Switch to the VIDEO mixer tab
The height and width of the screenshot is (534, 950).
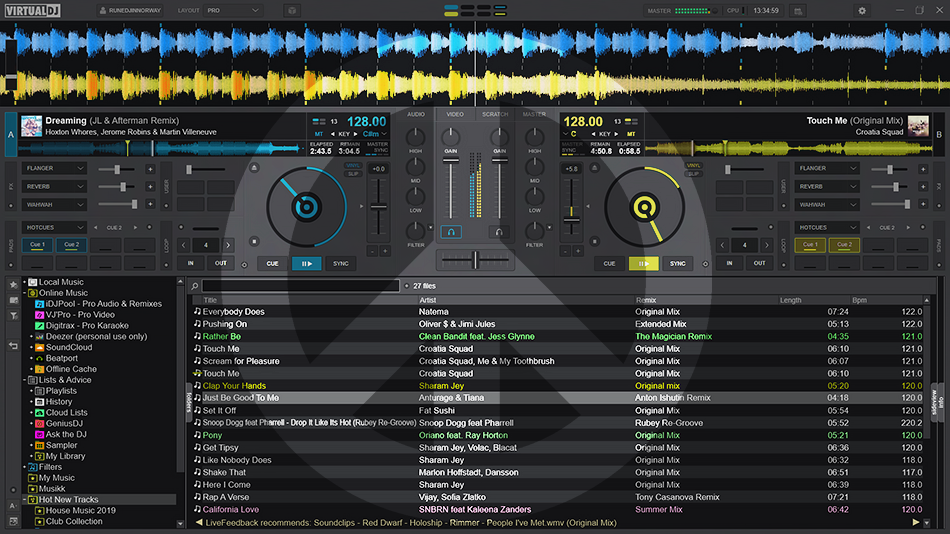pyautogui.click(x=455, y=114)
